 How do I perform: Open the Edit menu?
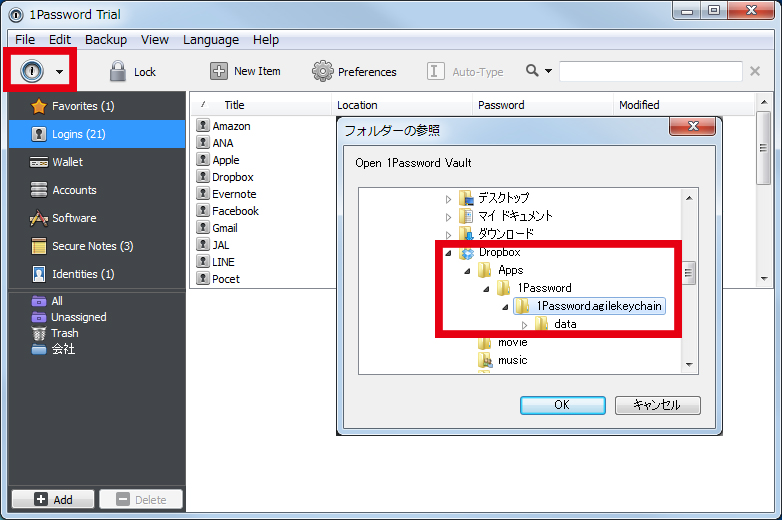coord(60,39)
